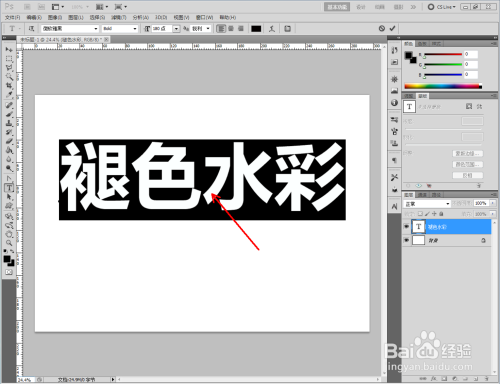This screenshot has height=384, width=500.
Task: Cancel the current text edits
Action: (x=382, y=29)
